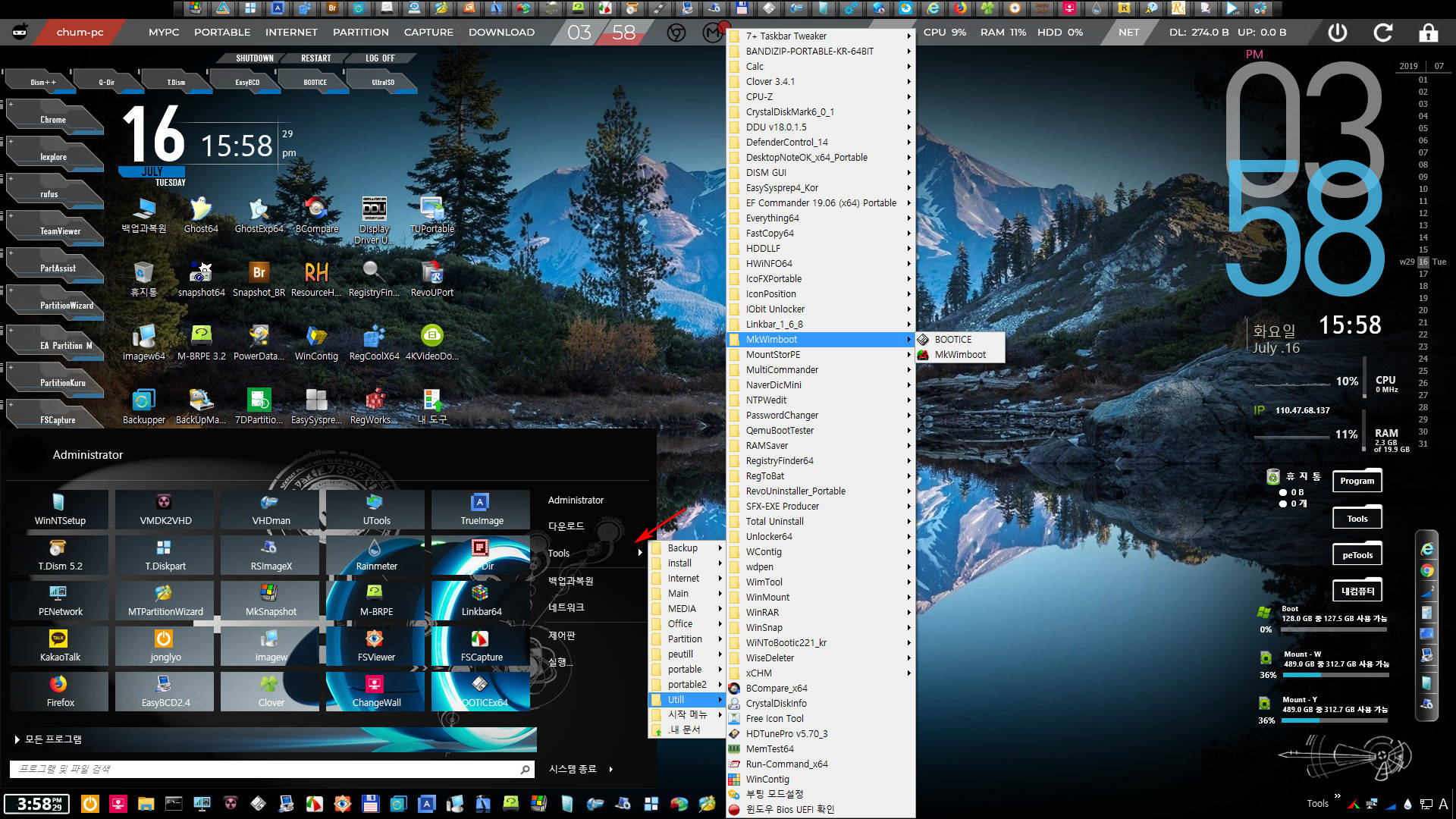Screen dimensions: 1456x819
Task: Open TUPortable desktop icon
Action: 431,215
